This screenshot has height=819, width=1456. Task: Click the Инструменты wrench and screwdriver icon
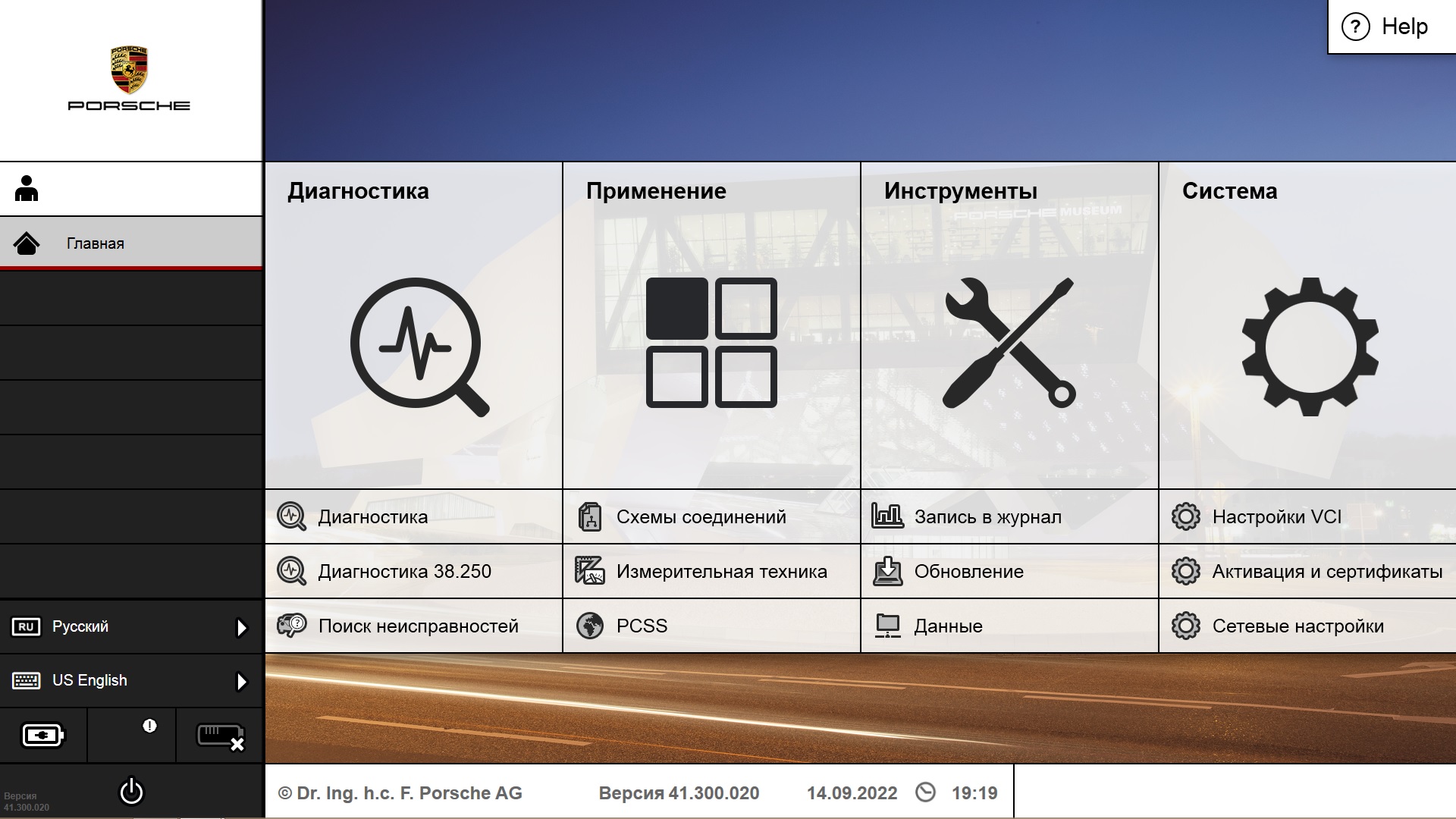click(1009, 343)
